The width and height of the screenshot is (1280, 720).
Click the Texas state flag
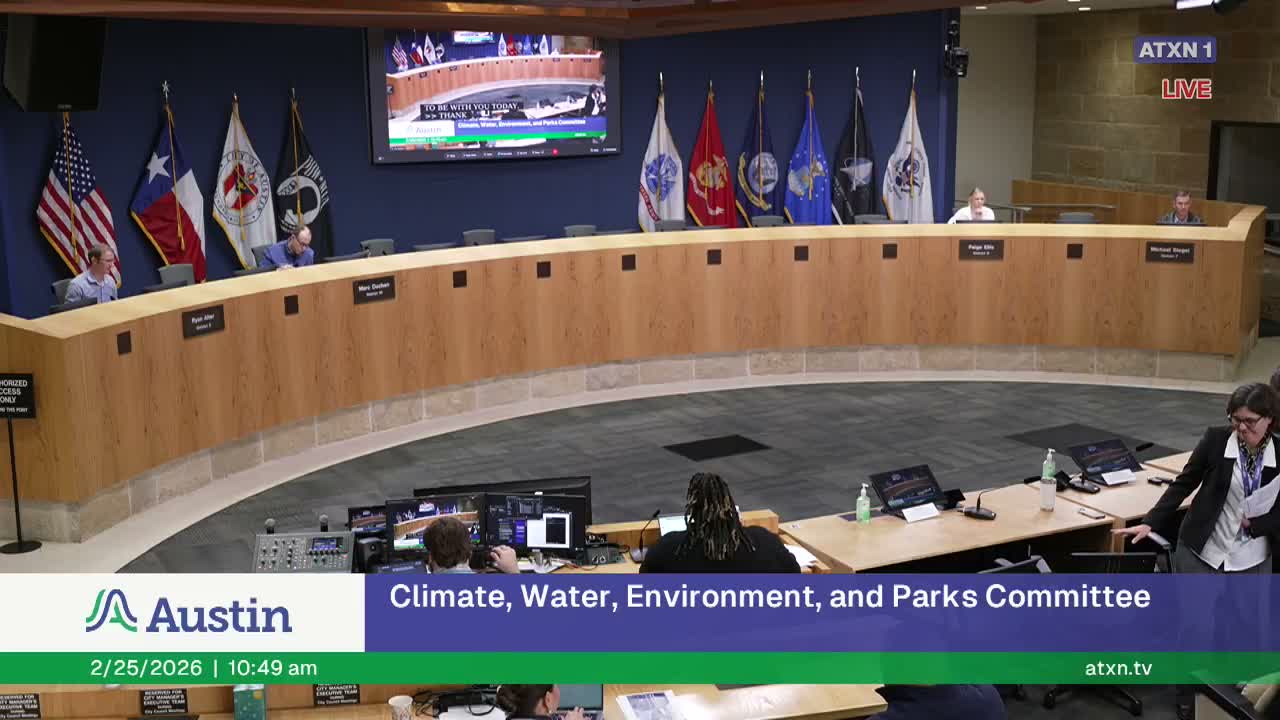coord(168,198)
